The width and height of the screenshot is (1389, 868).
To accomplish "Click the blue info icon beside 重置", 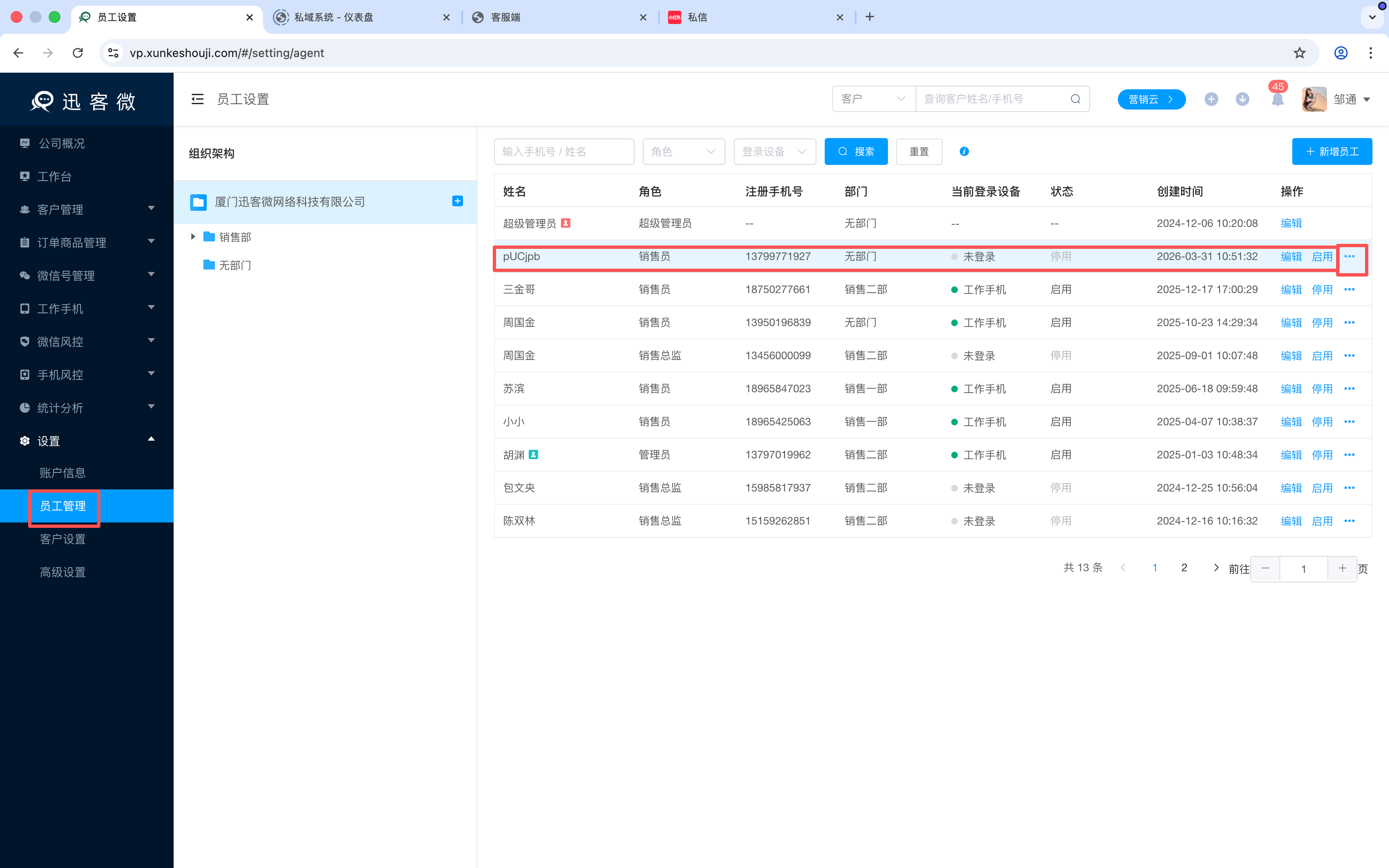I will point(964,152).
